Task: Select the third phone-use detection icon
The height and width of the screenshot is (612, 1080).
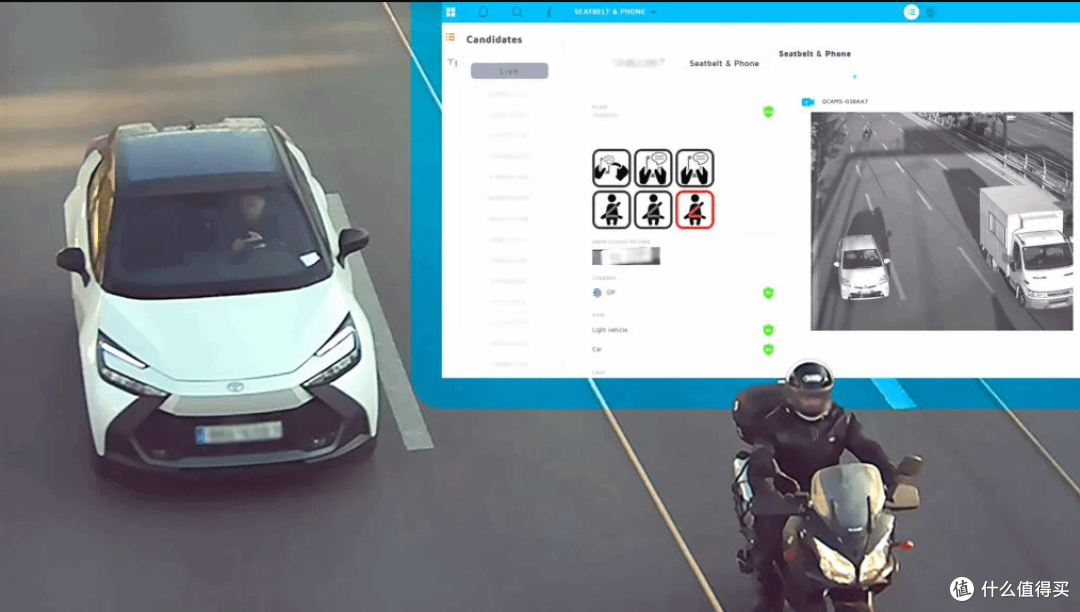Action: pos(694,168)
